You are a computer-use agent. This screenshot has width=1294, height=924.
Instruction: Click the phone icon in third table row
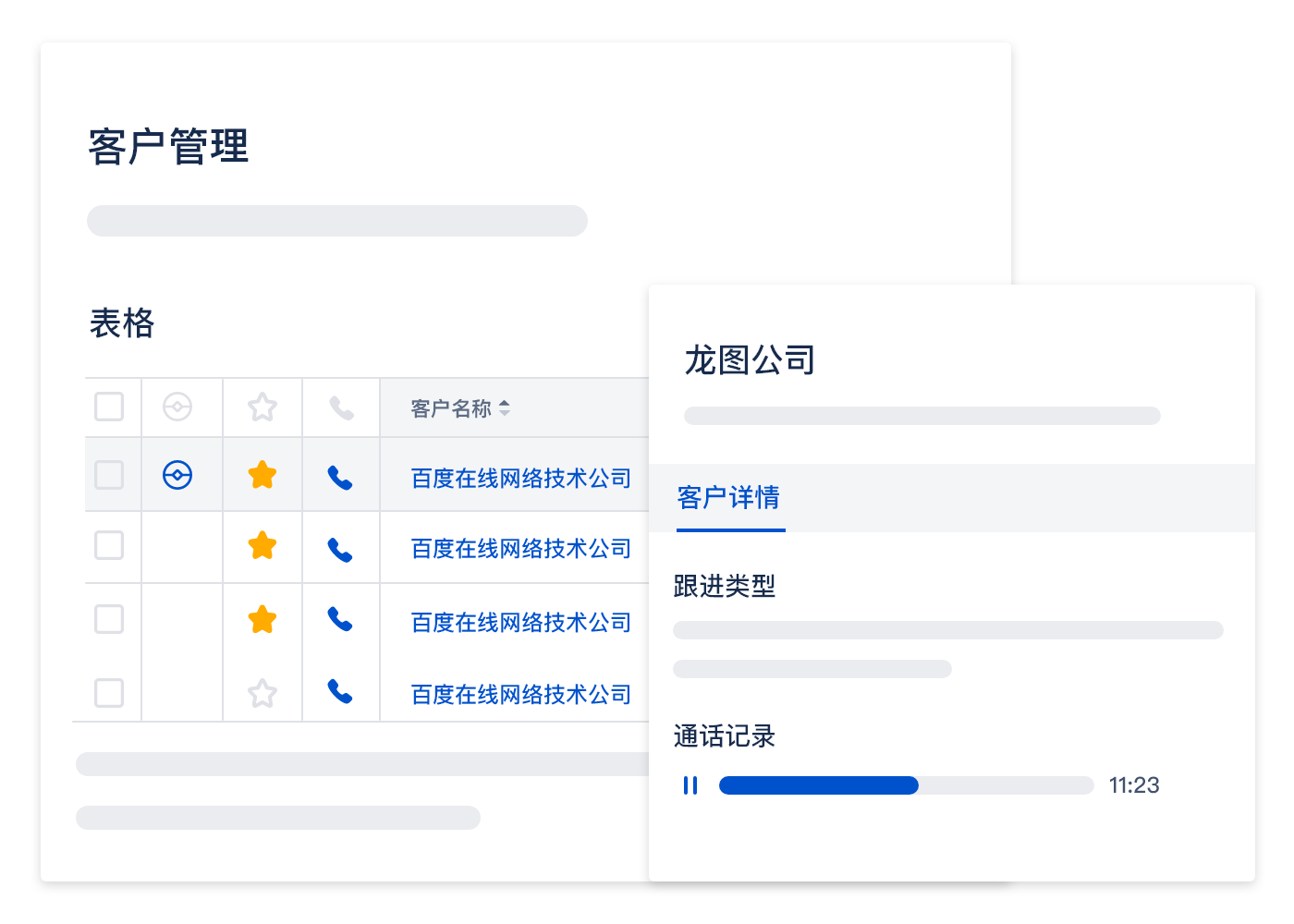(x=340, y=619)
